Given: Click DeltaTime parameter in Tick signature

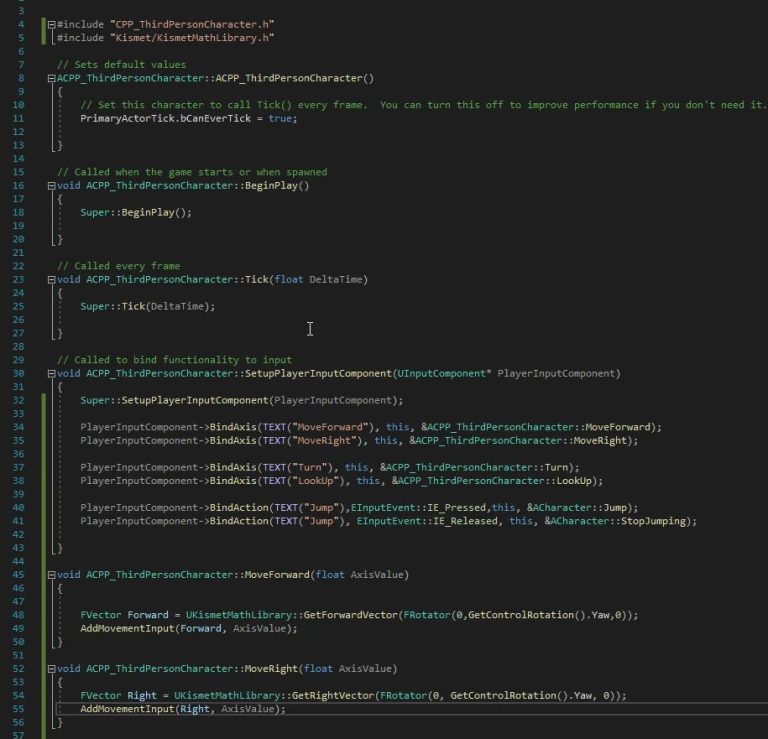Looking at the screenshot, I should [x=336, y=280].
